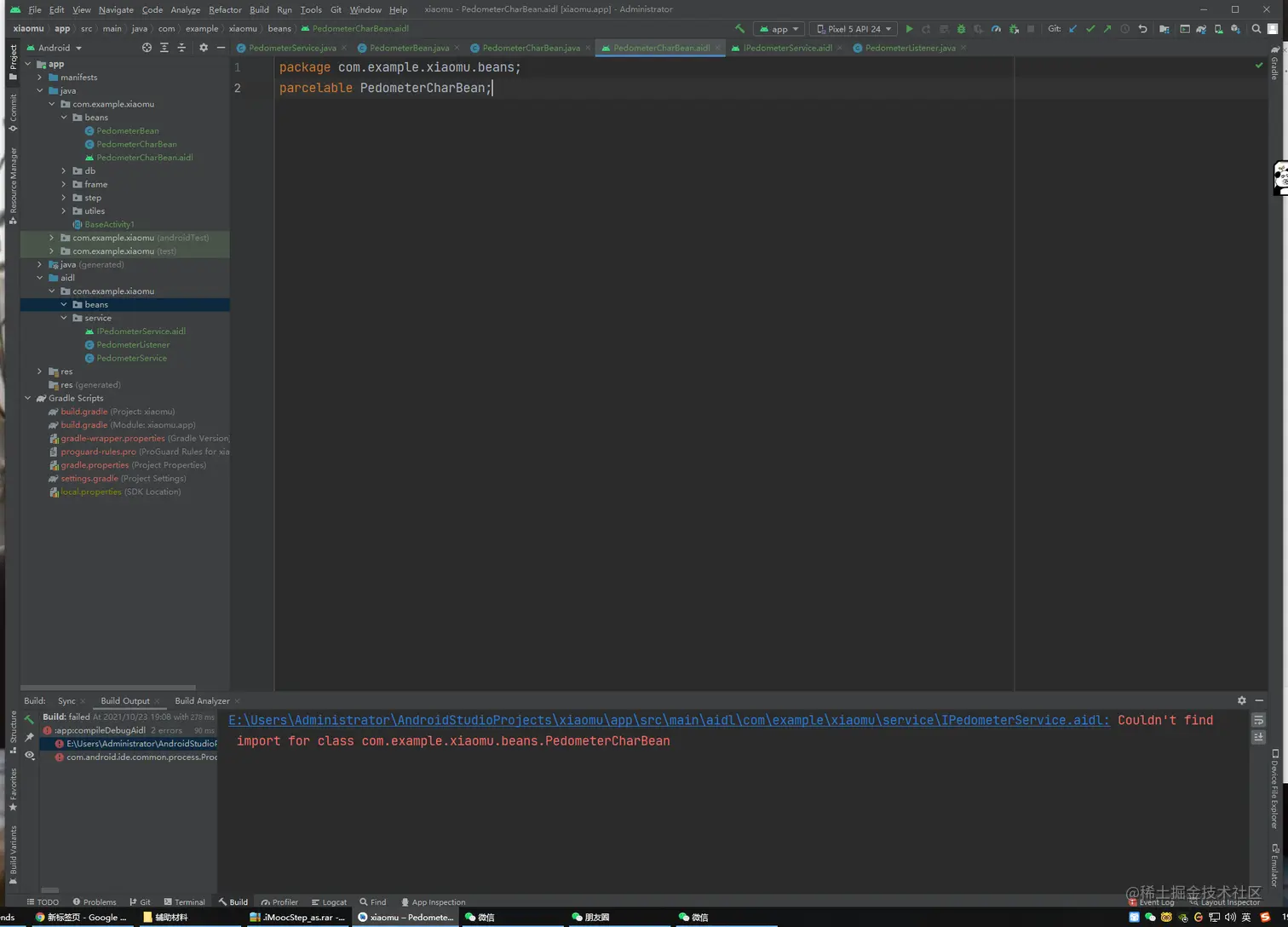
Task: Open the AVD Manager icon
Action: (1218, 29)
